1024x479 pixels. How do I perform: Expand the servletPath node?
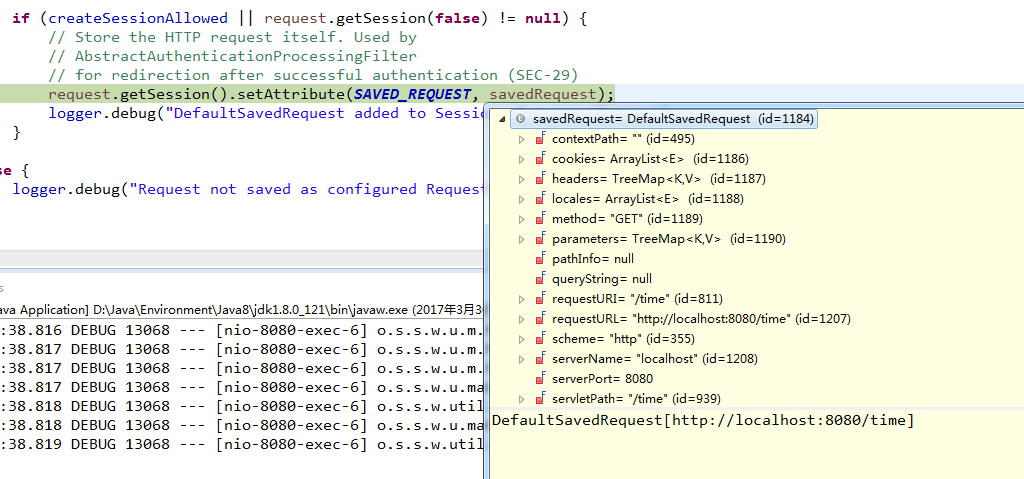[521, 399]
